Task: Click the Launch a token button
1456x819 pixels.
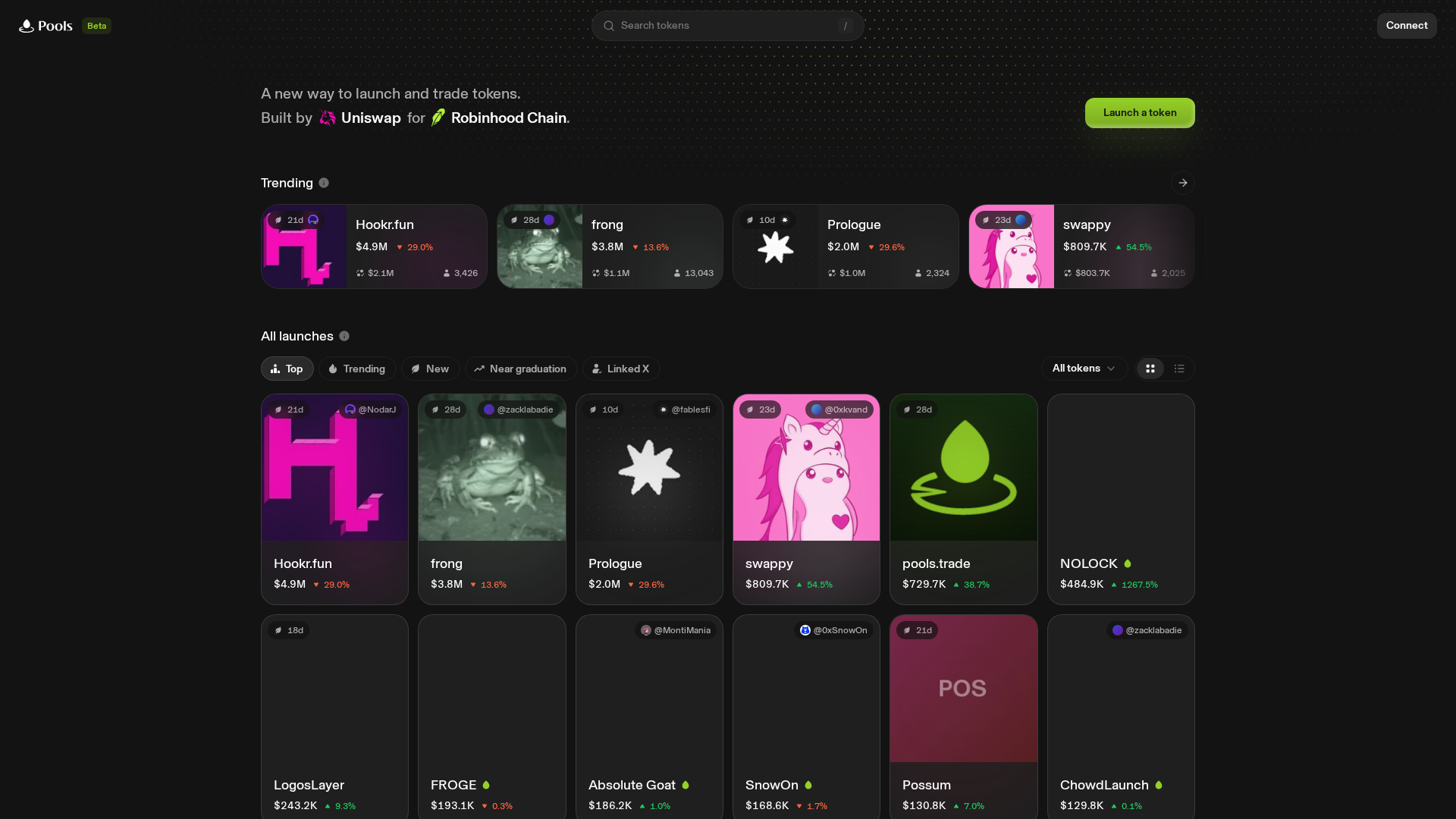Action: 1140,113
